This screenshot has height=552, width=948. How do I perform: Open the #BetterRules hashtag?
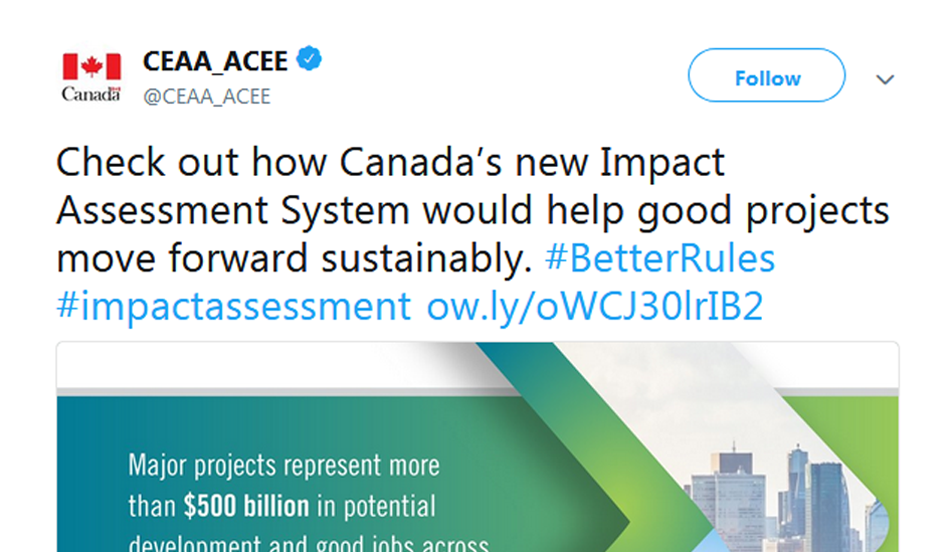coord(660,259)
